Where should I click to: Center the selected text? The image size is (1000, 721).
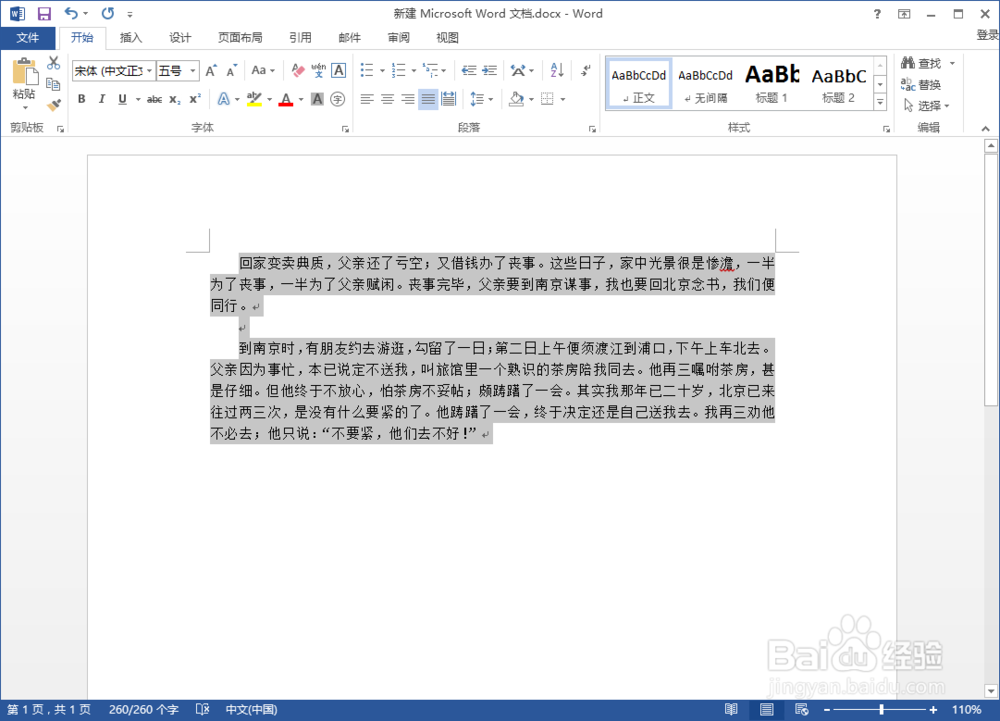click(387, 99)
